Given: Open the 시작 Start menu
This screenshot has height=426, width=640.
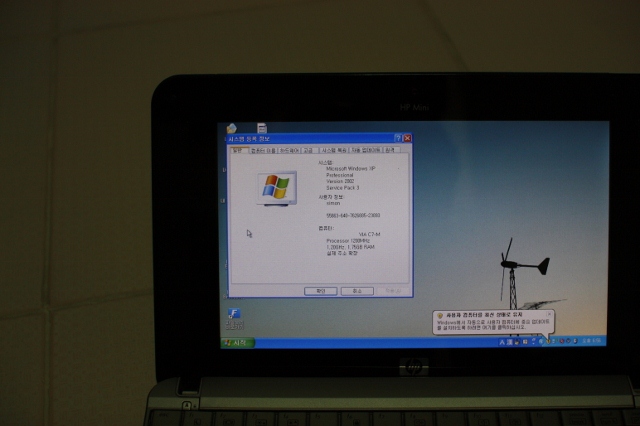Looking at the screenshot, I should click(x=238, y=343).
